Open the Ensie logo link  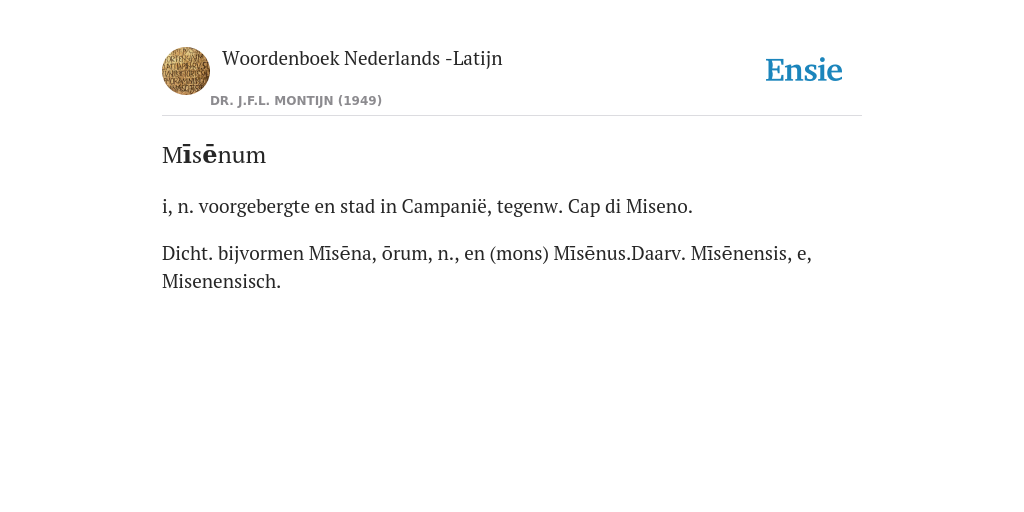(x=804, y=70)
